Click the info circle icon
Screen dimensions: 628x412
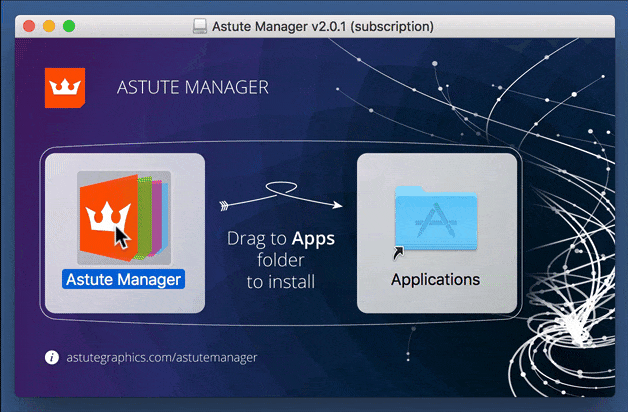coord(52,357)
